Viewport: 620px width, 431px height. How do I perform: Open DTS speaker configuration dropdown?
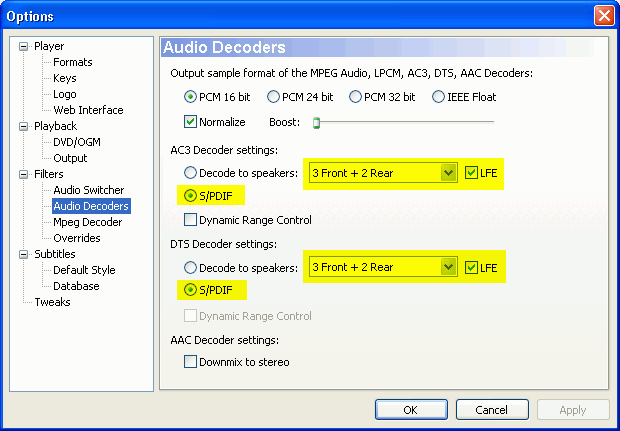449,267
